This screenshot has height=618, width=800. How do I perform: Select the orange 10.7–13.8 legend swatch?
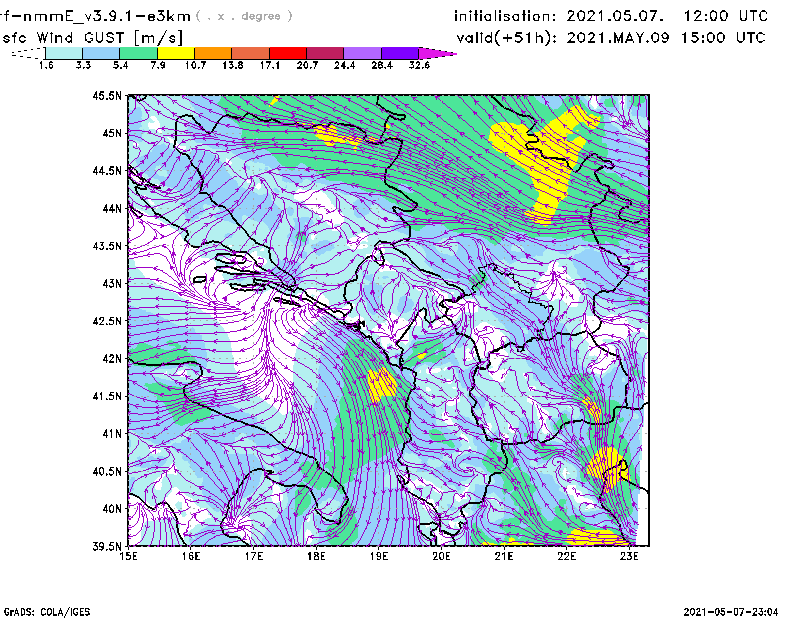pos(213,53)
